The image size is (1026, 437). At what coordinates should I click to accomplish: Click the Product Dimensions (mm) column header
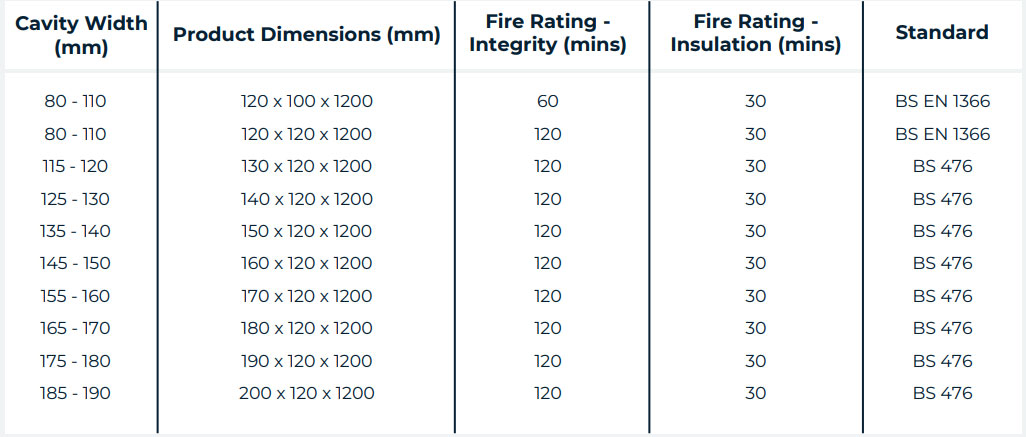tap(306, 34)
